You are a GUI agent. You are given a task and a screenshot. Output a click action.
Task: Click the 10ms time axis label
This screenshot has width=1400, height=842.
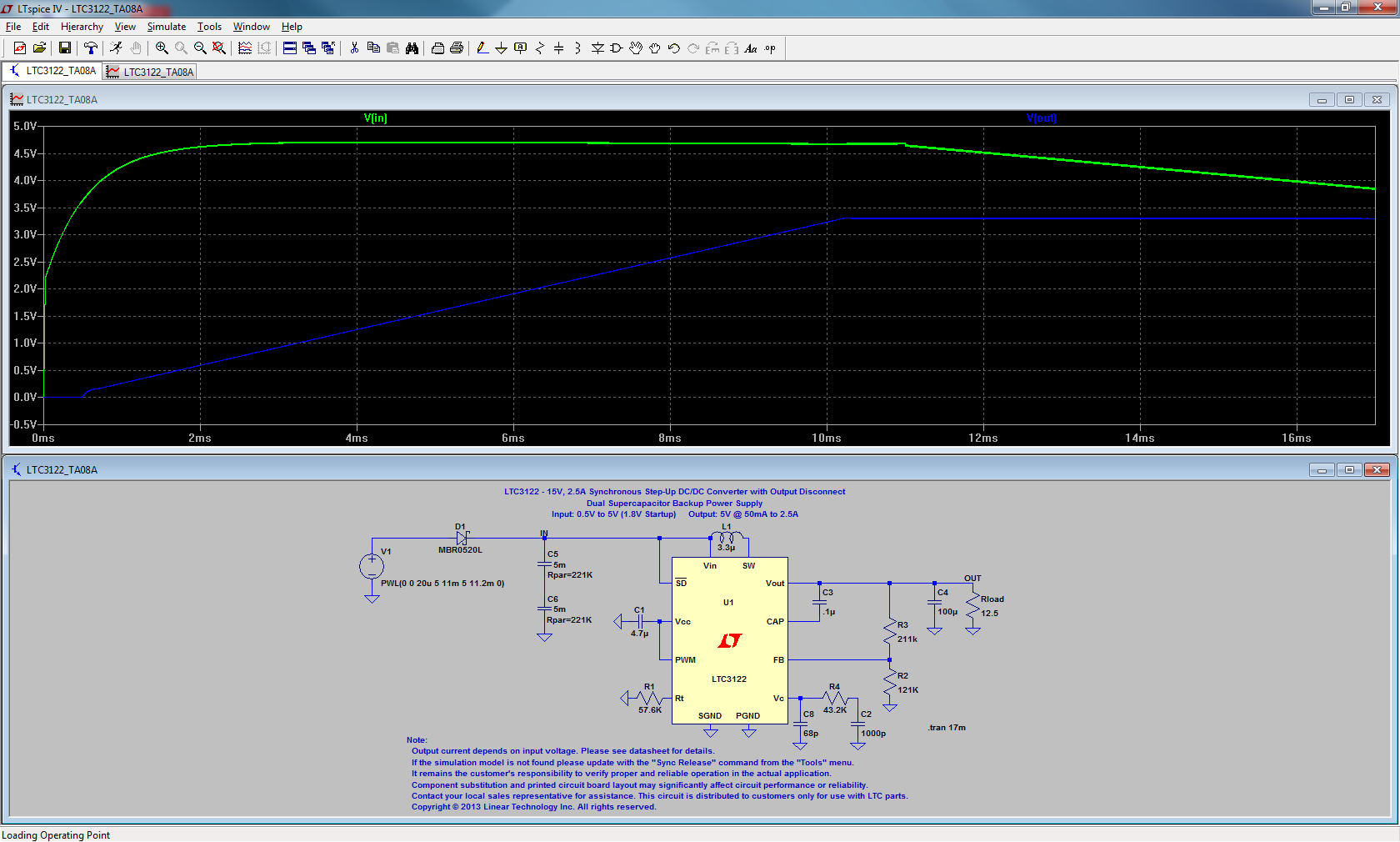click(x=827, y=438)
